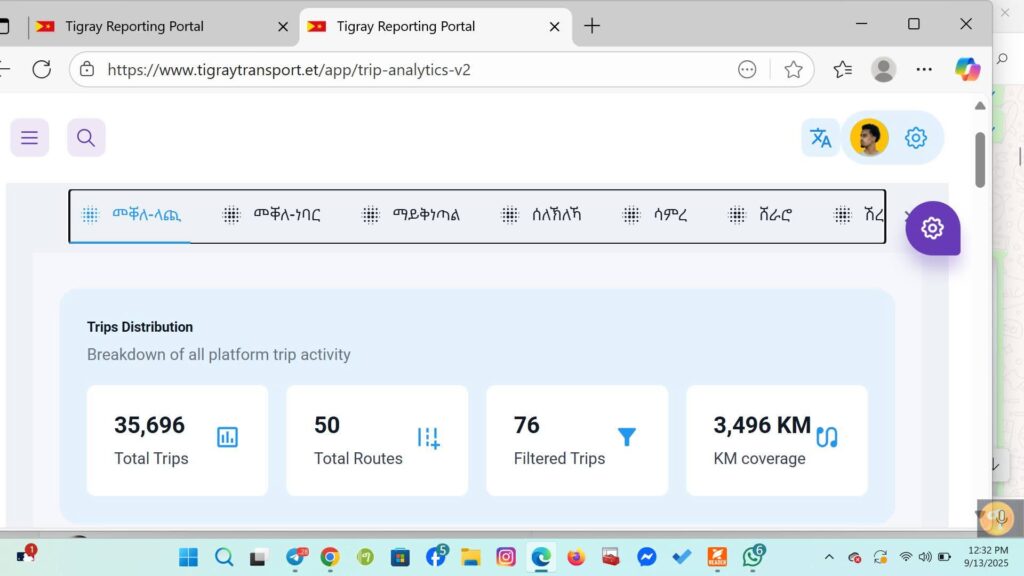Open the purple floating settings gear button
Viewport: 1024px width, 576px height.
click(932, 228)
